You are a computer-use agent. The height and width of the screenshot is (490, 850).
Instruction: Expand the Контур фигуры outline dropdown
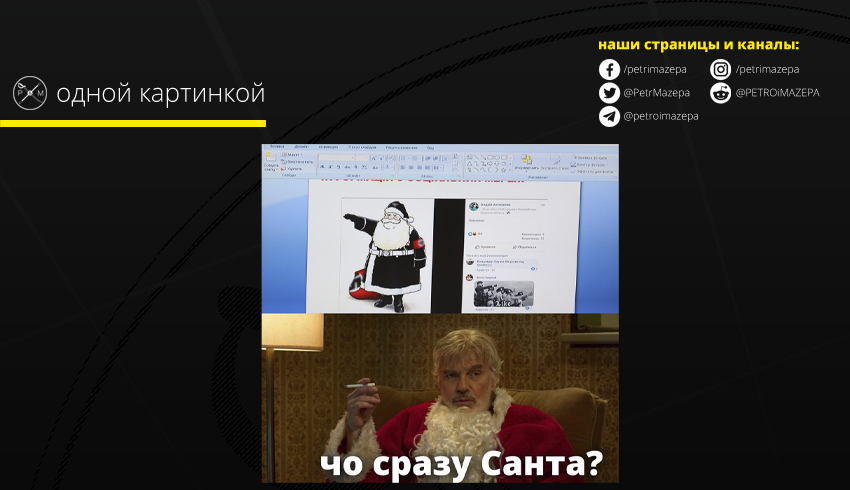click(x=591, y=163)
